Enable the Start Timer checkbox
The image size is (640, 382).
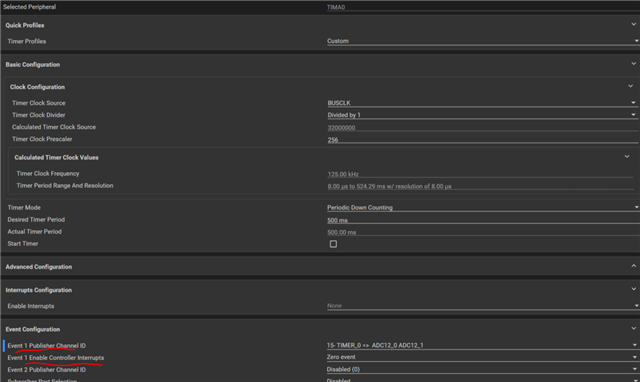point(333,244)
